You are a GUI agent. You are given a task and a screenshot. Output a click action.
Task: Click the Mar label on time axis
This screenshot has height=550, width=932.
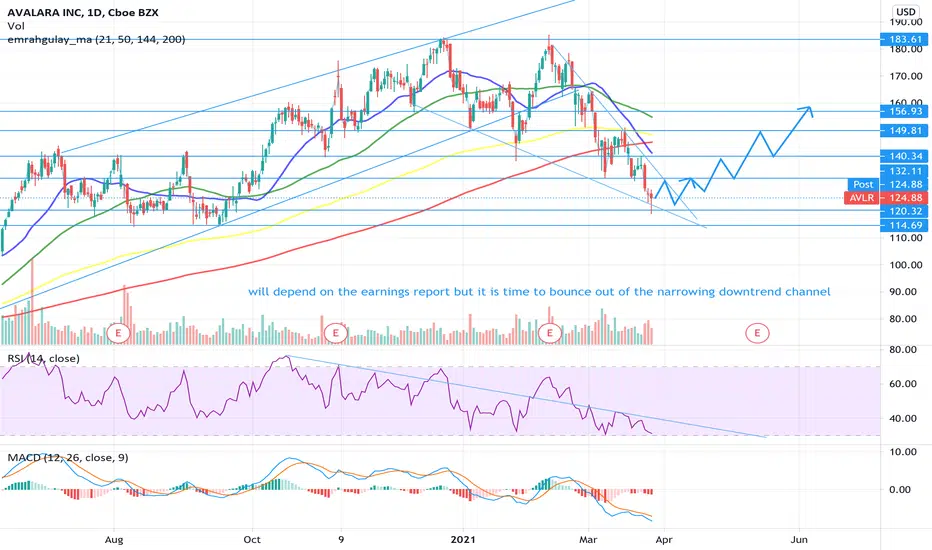tap(588, 540)
